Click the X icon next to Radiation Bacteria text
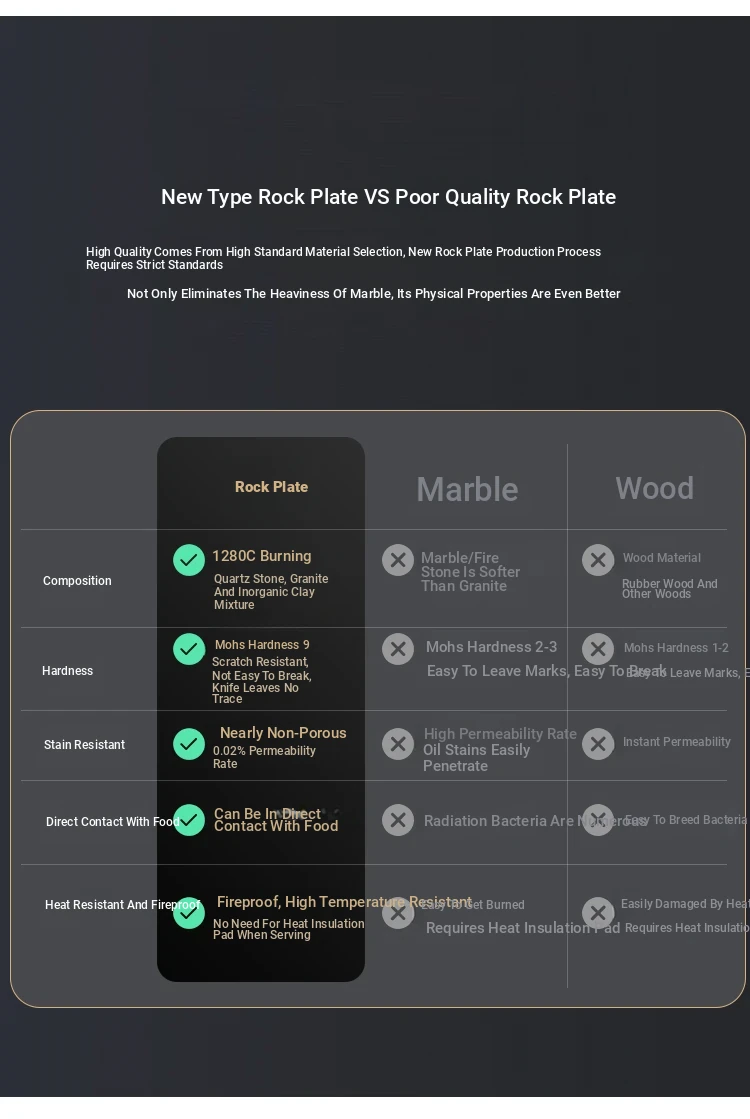Screen dimensions: 750x1119 398,820
